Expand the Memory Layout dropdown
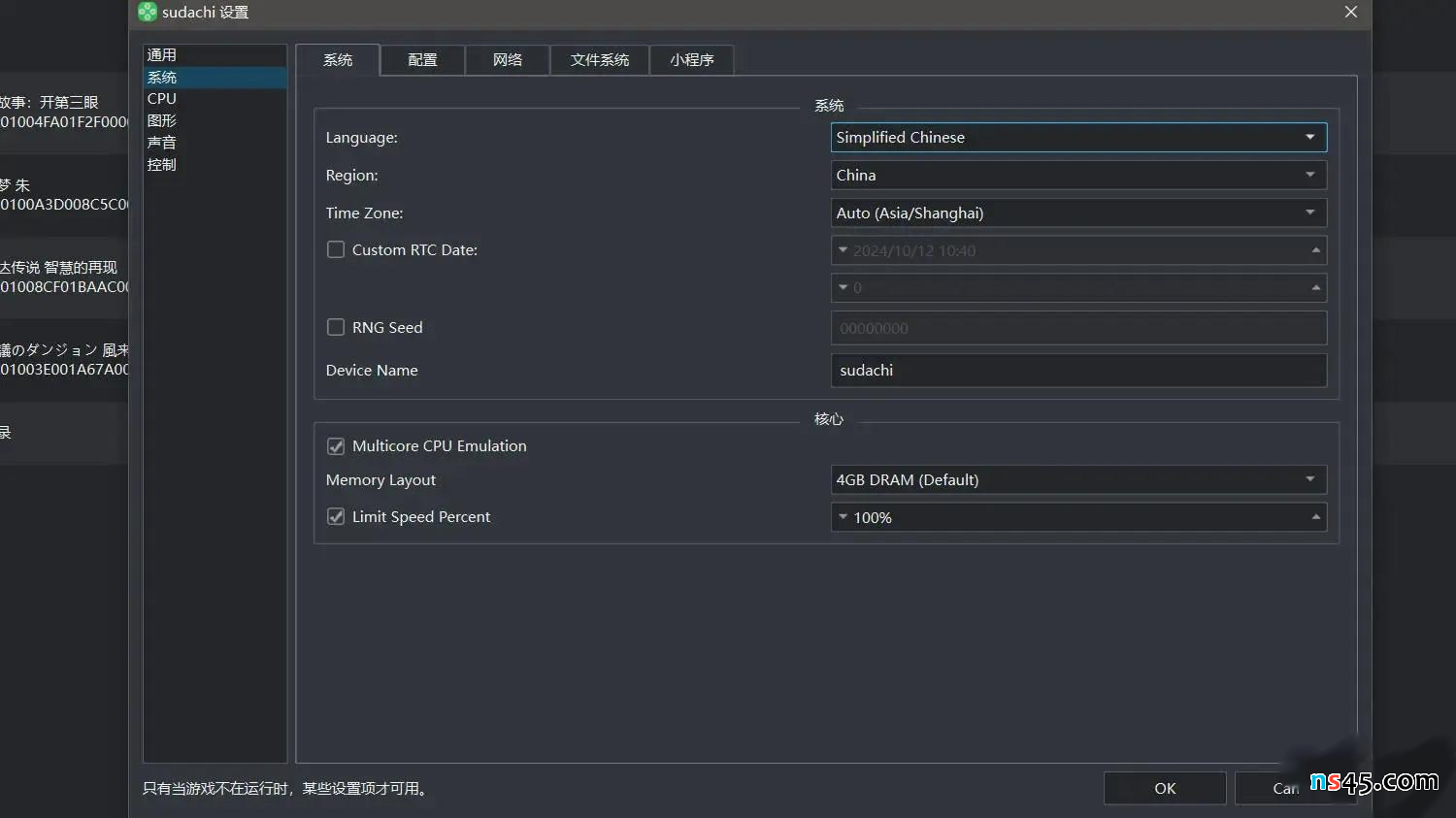This screenshot has width=1456, height=818. click(1077, 480)
